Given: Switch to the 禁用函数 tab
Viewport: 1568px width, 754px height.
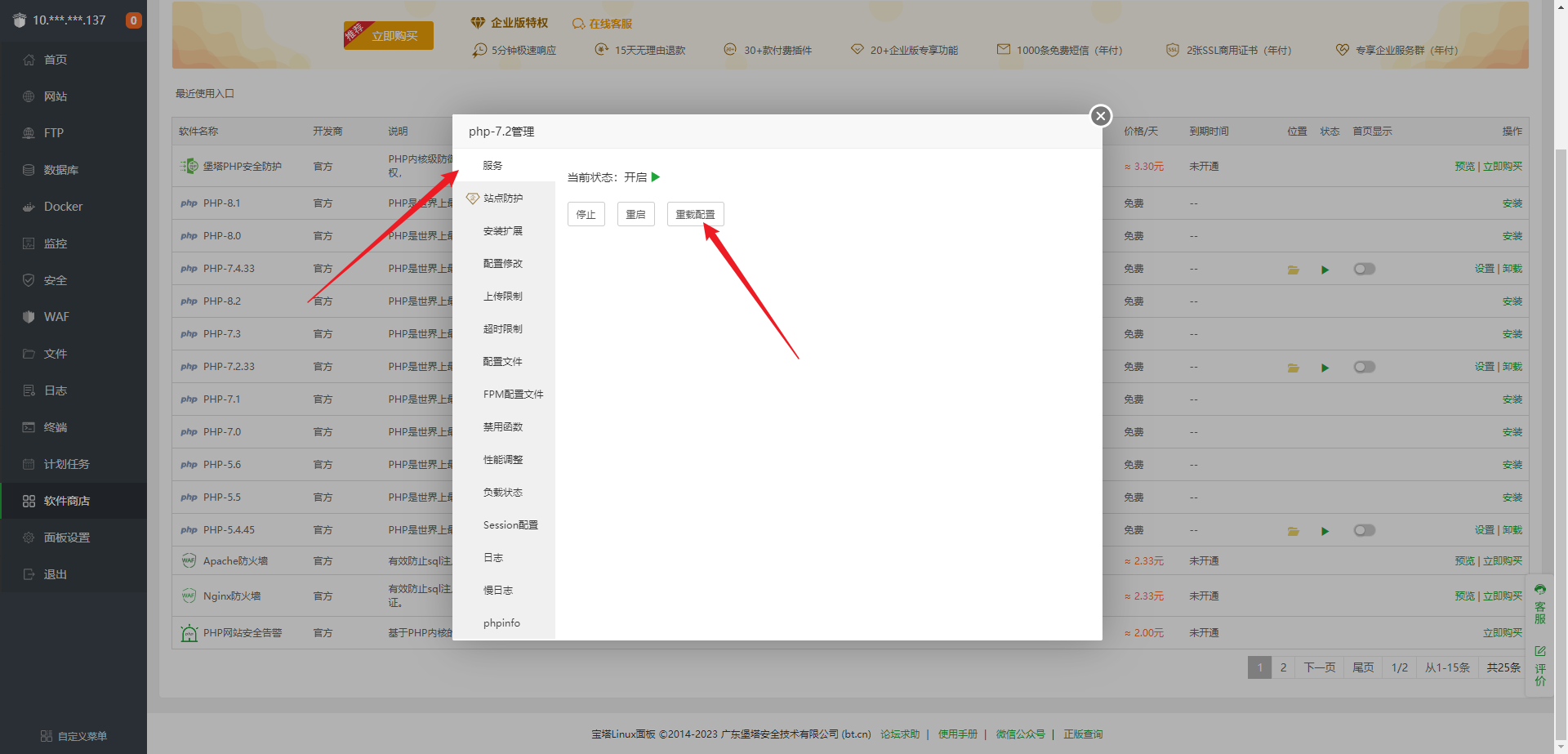Looking at the screenshot, I should point(504,426).
